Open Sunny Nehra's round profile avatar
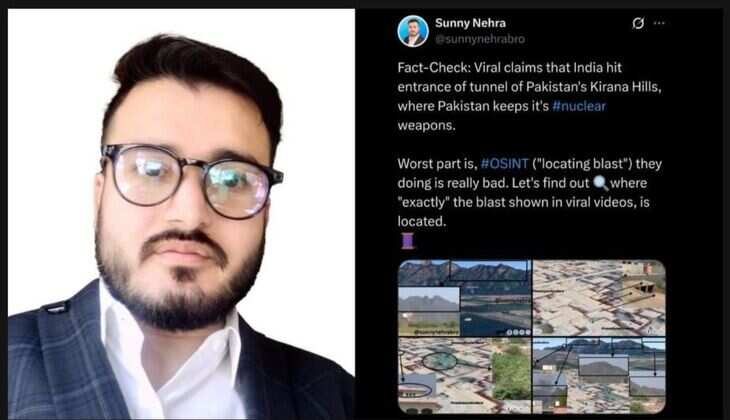 tap(412, 31)
